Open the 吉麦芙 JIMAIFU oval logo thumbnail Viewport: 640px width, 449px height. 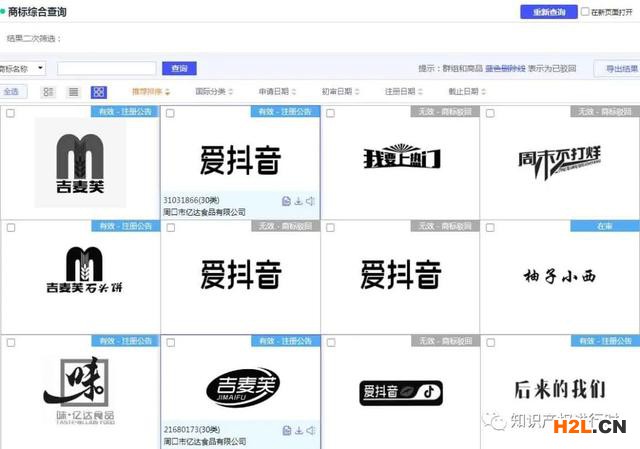(243, 387)
